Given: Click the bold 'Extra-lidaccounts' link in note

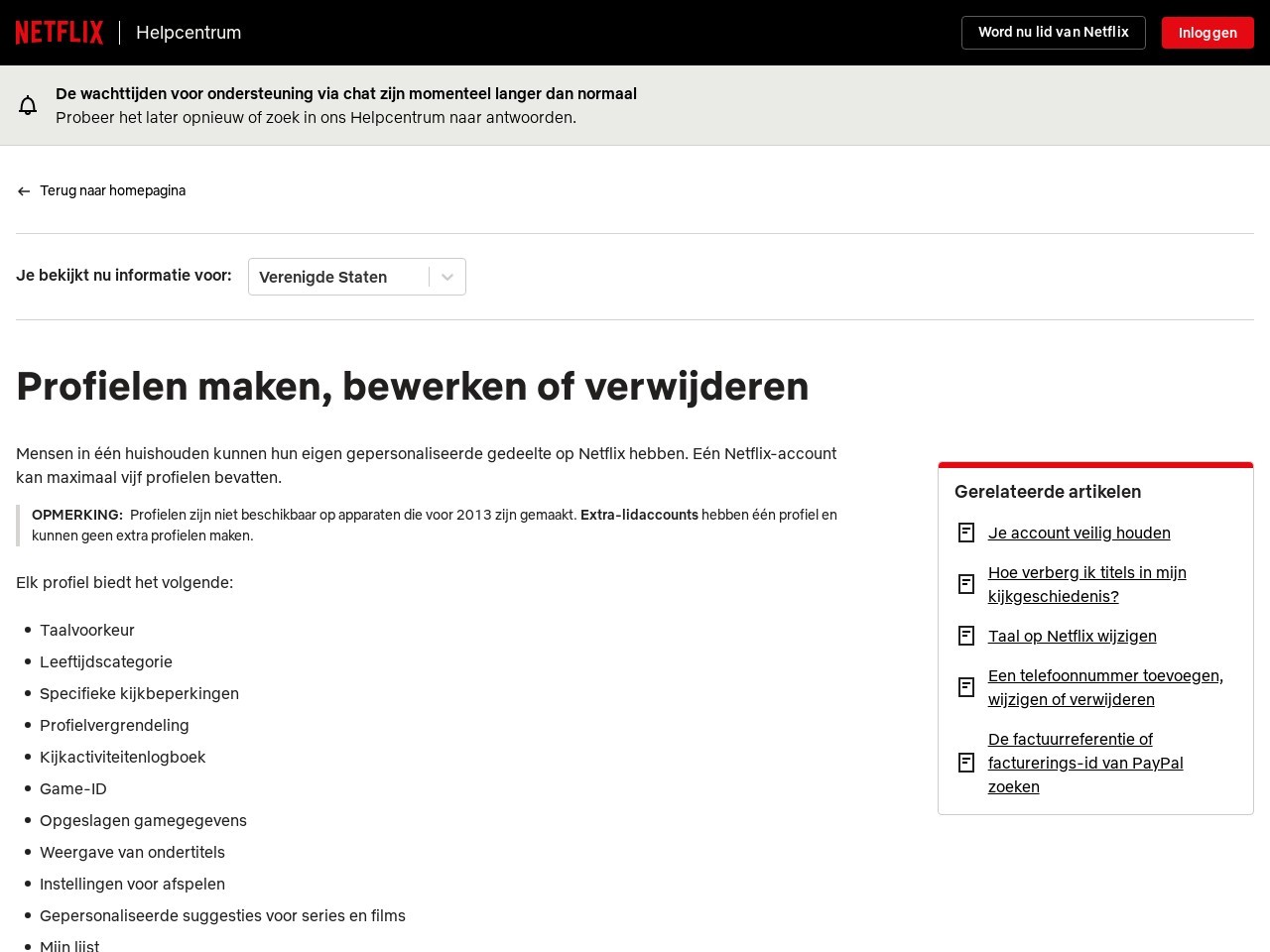Looking at the screenshot, I should coord(640,515).
